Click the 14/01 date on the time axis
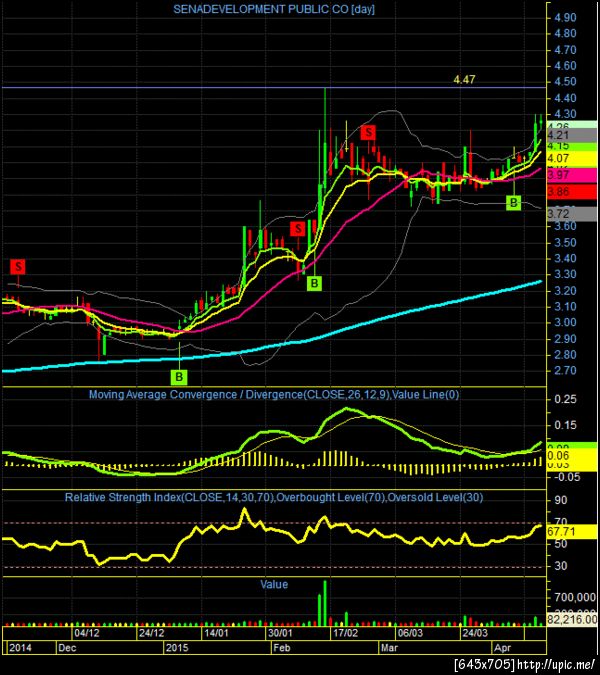Screen dimensions: 600x675 coord(216,633)
